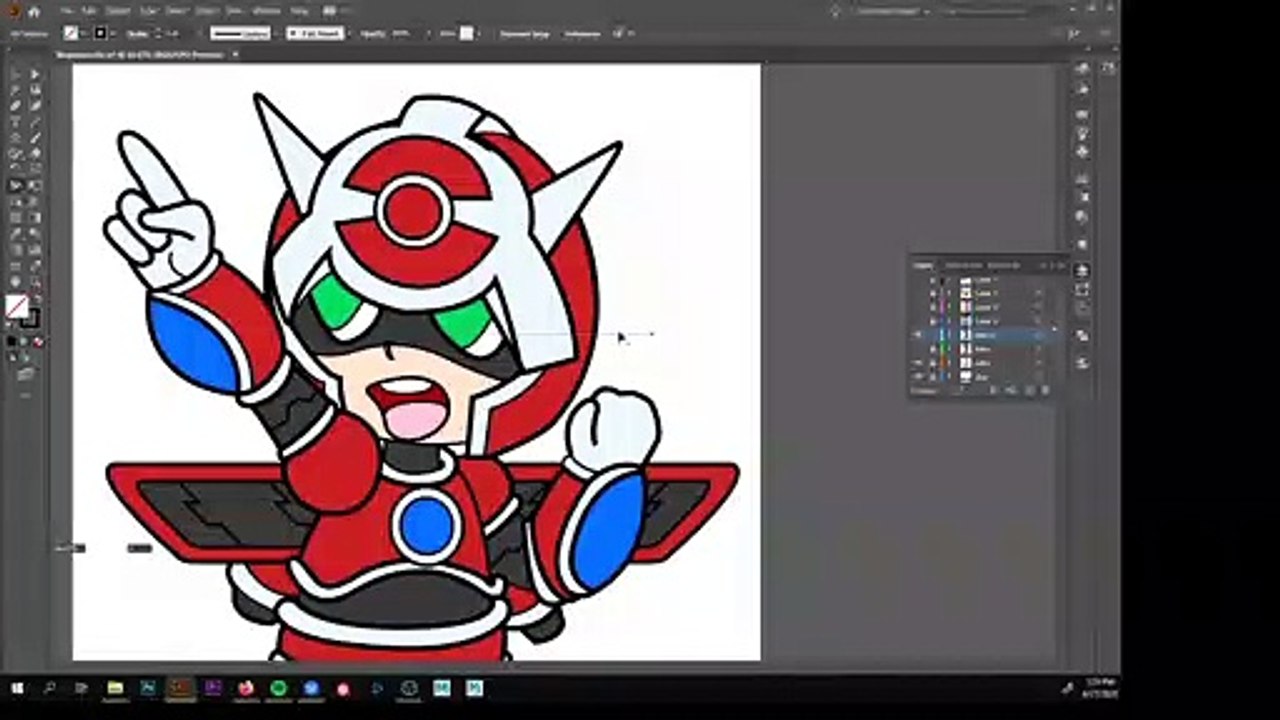Open the Layers panel icon in dock
Viewport: 1280px width, 720px height.
[x=1082, y=271]
